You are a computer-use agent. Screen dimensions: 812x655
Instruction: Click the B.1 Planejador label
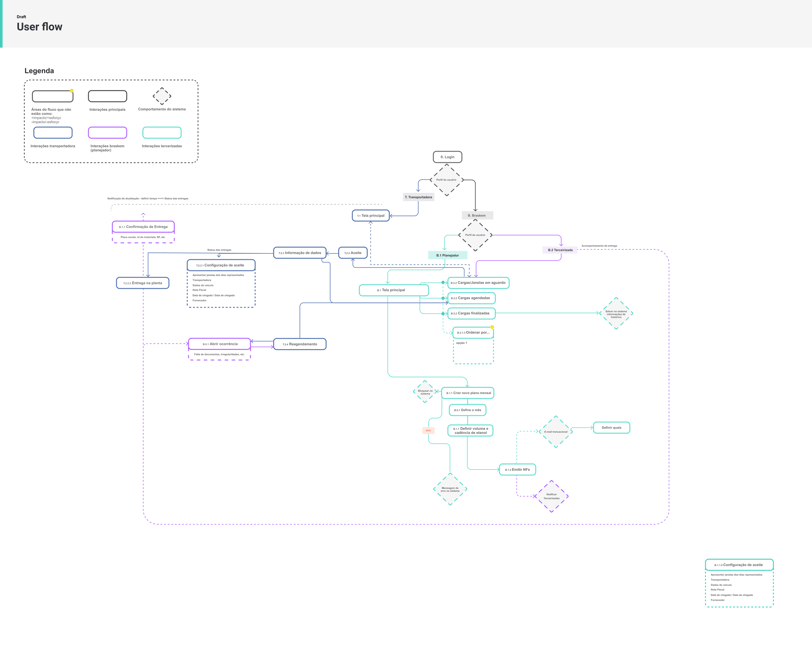pos(447,255)
